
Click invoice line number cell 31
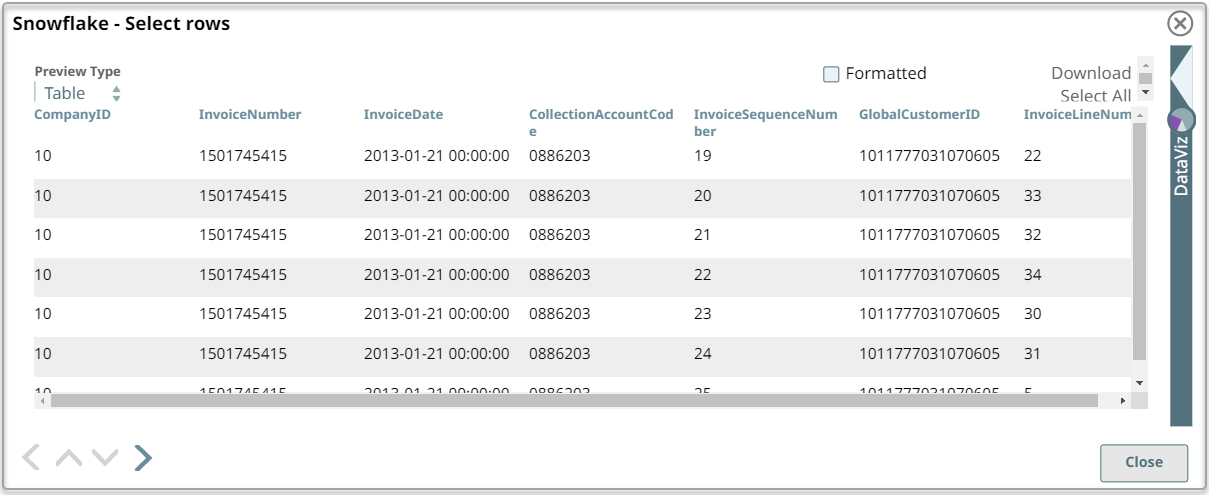[x=1033, y=353]
